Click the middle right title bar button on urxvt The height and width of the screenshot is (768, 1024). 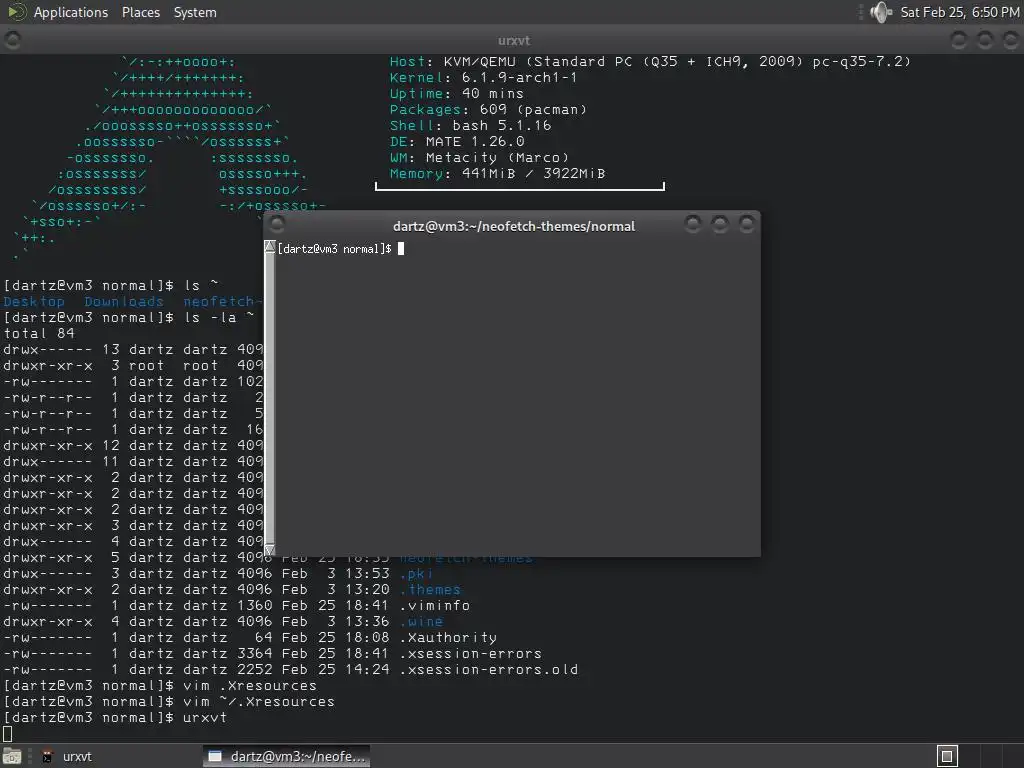click(x=985, y=40)
